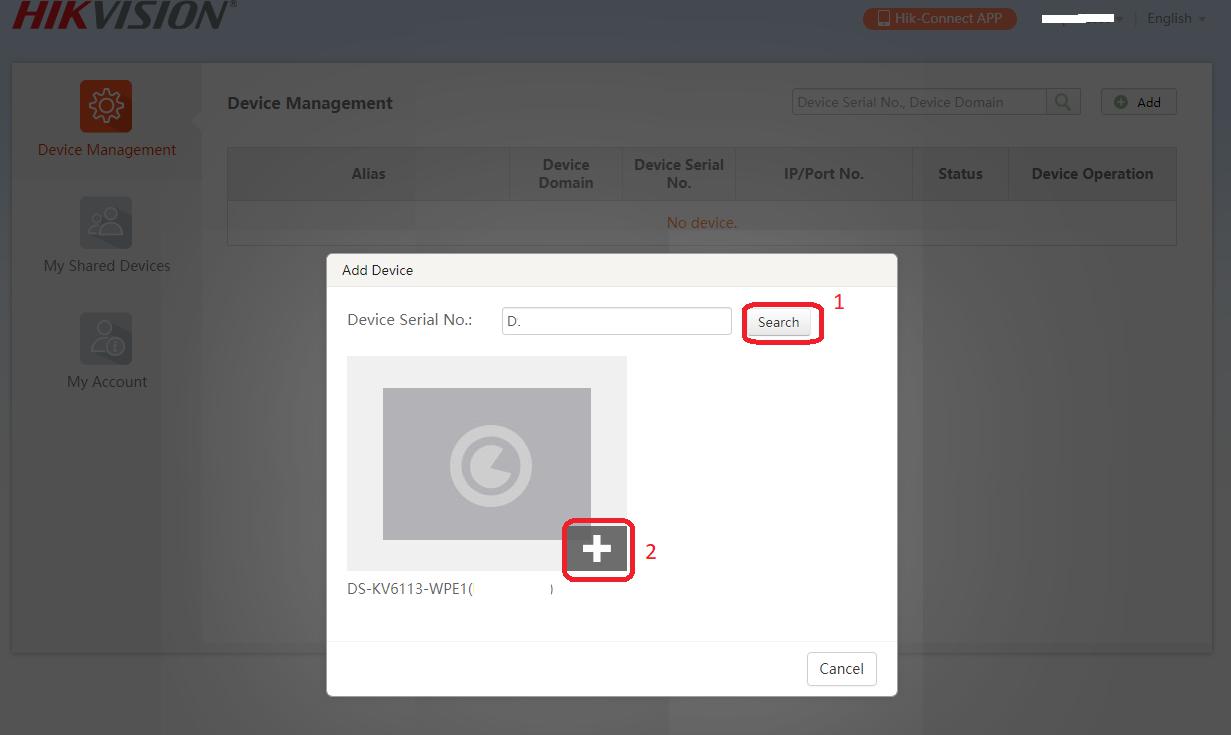This screenshot has height=735, width=1231.
Task: Click the Hik-Connect APP button label
Action: click(x=948, y=18)
